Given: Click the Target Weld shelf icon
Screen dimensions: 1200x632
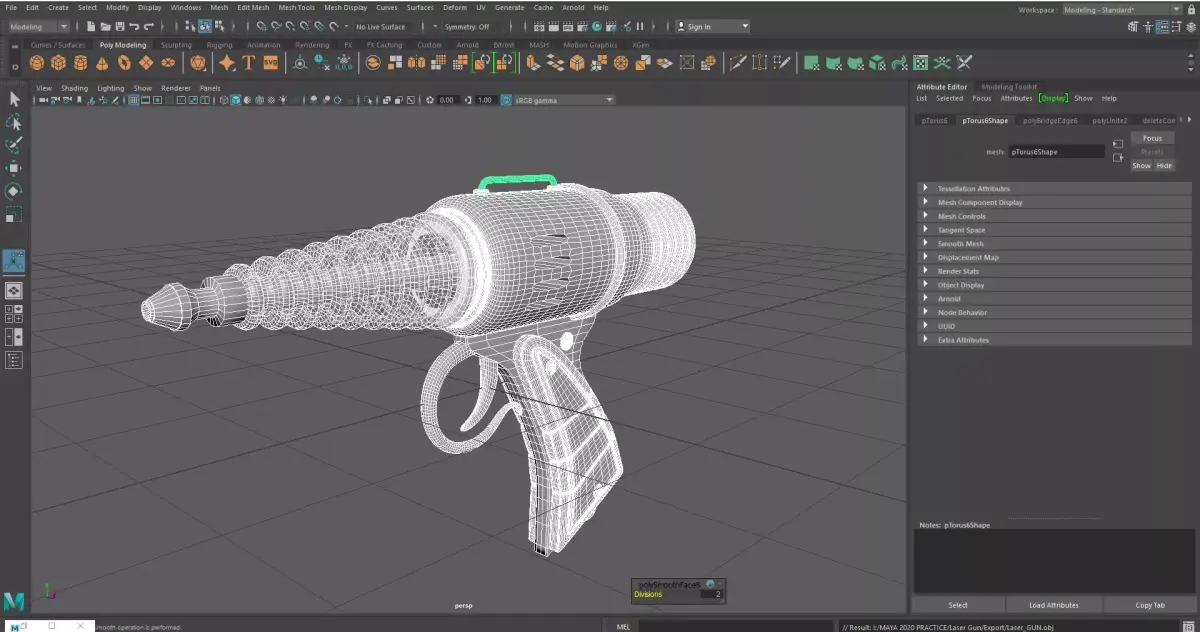Looking at the screenshot, I should click(x=761, y=63).
